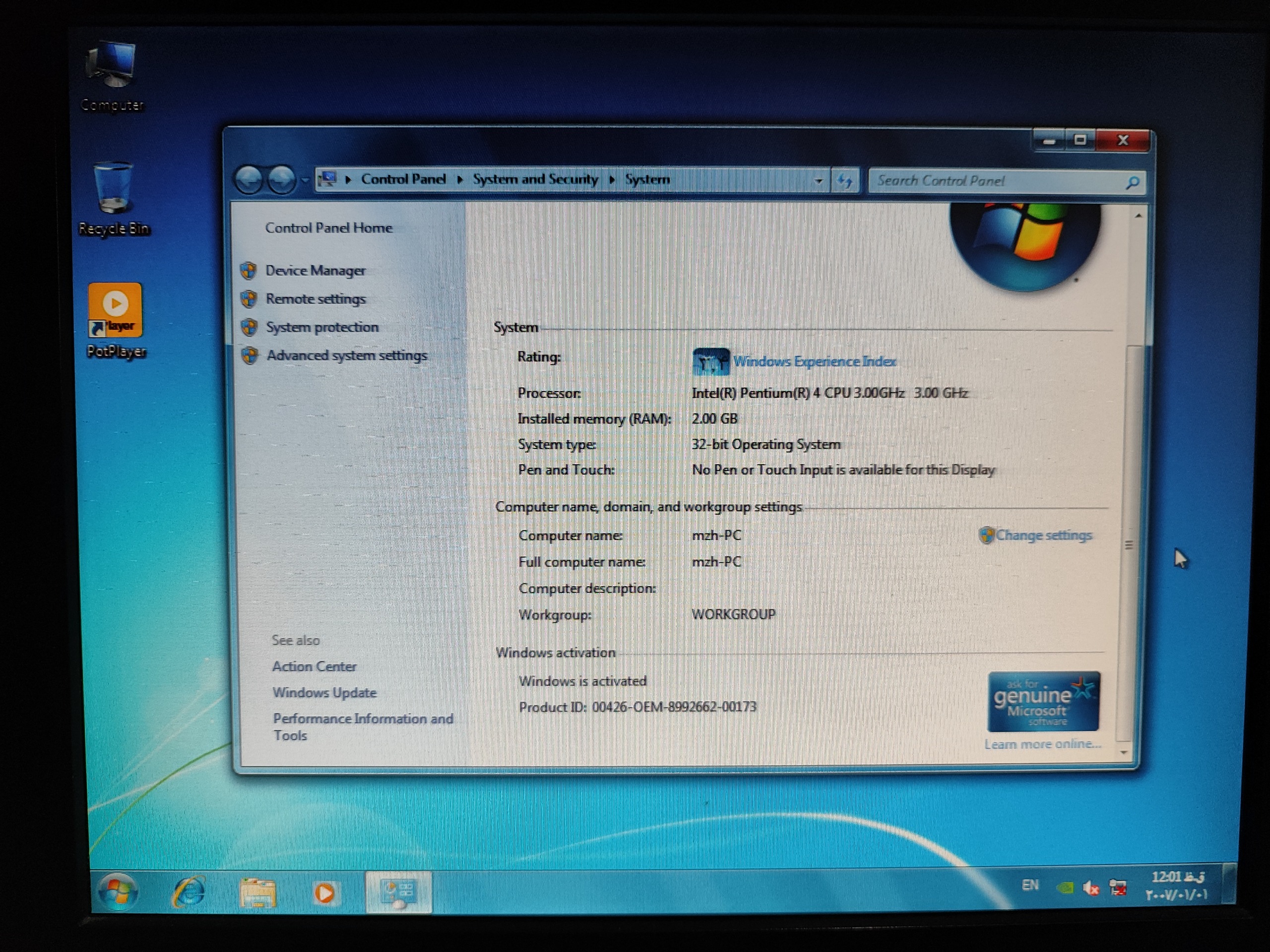
Task: Open the Recycle Bin desktop icon
Action: pyautogui.click(x=113, y=198)
